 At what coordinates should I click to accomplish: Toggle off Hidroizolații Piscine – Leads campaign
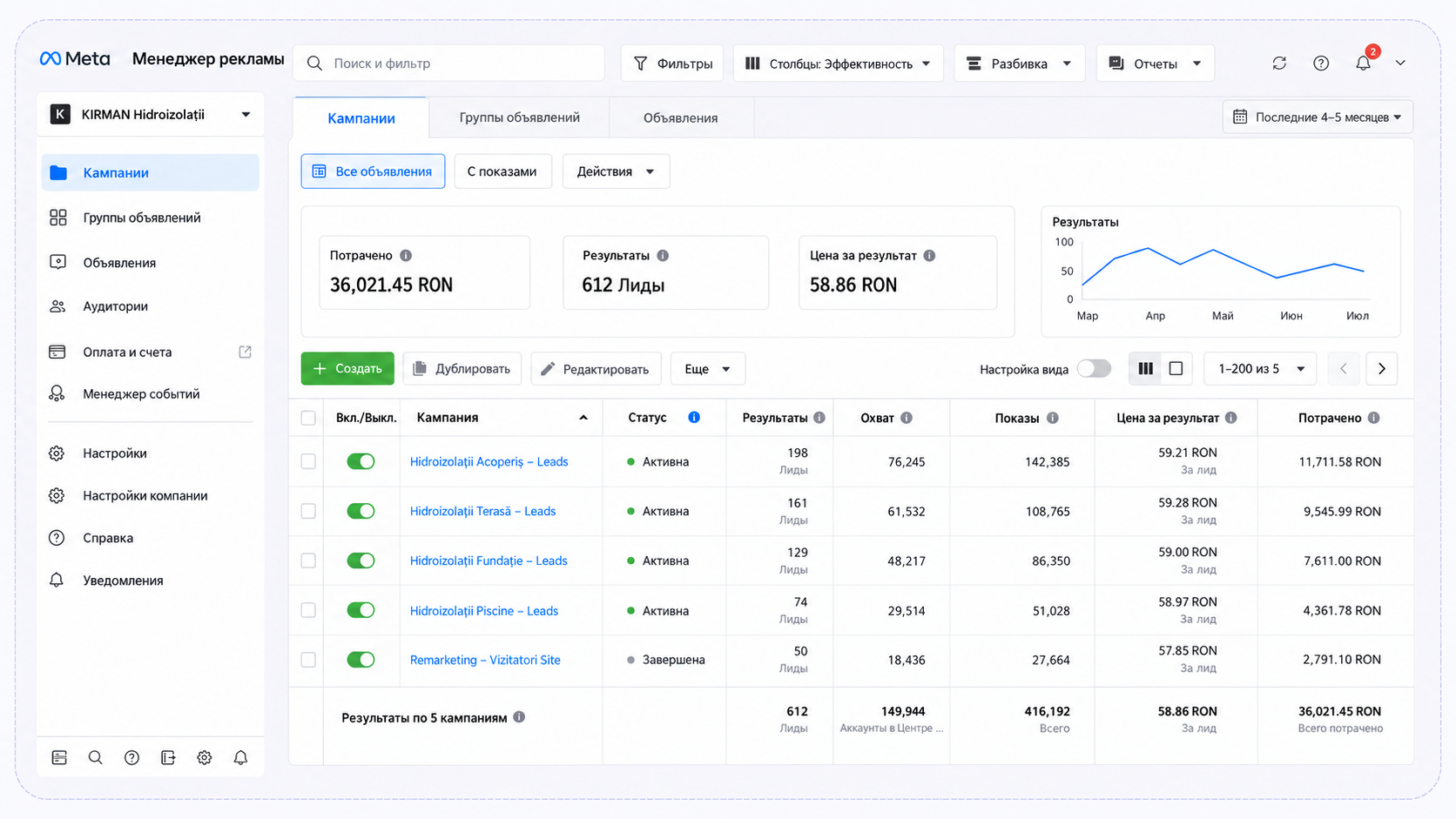pos(361,610)
